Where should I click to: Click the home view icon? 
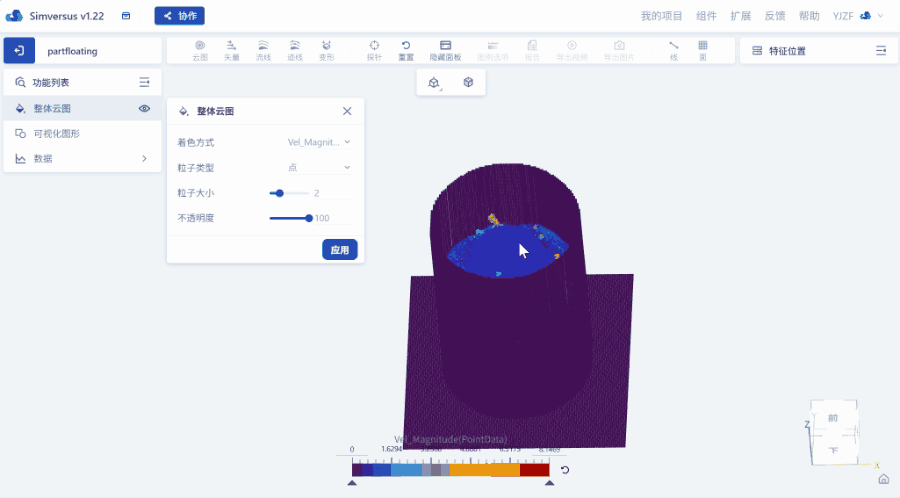tap(883, 479)
